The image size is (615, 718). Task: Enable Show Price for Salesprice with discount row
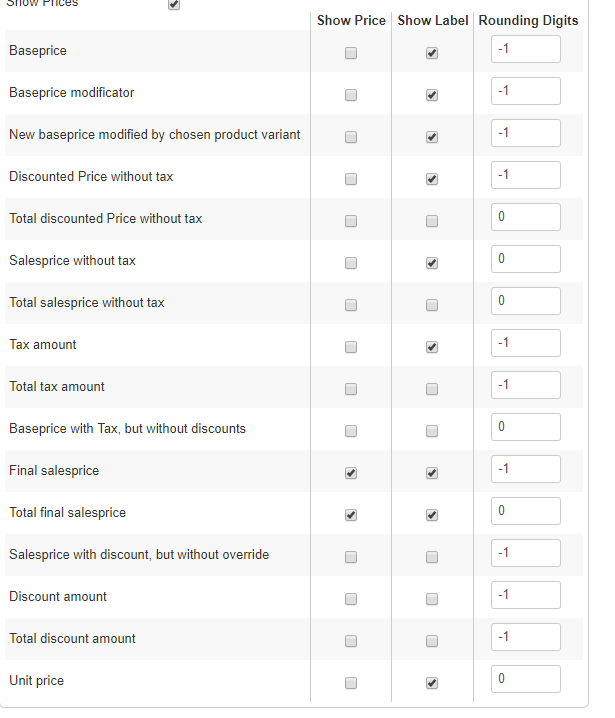click(351, 558)
